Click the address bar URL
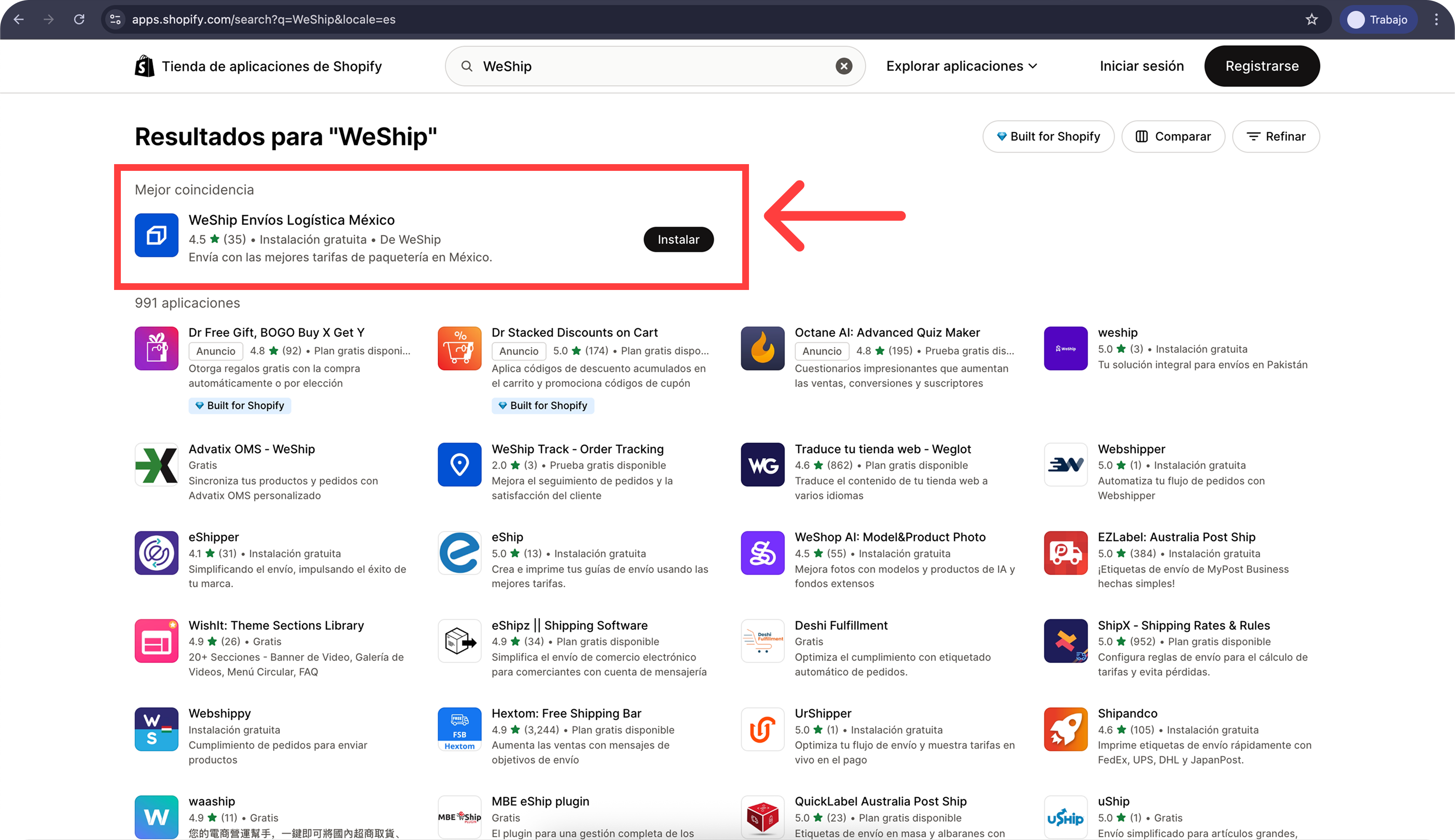 click(264, 20)
